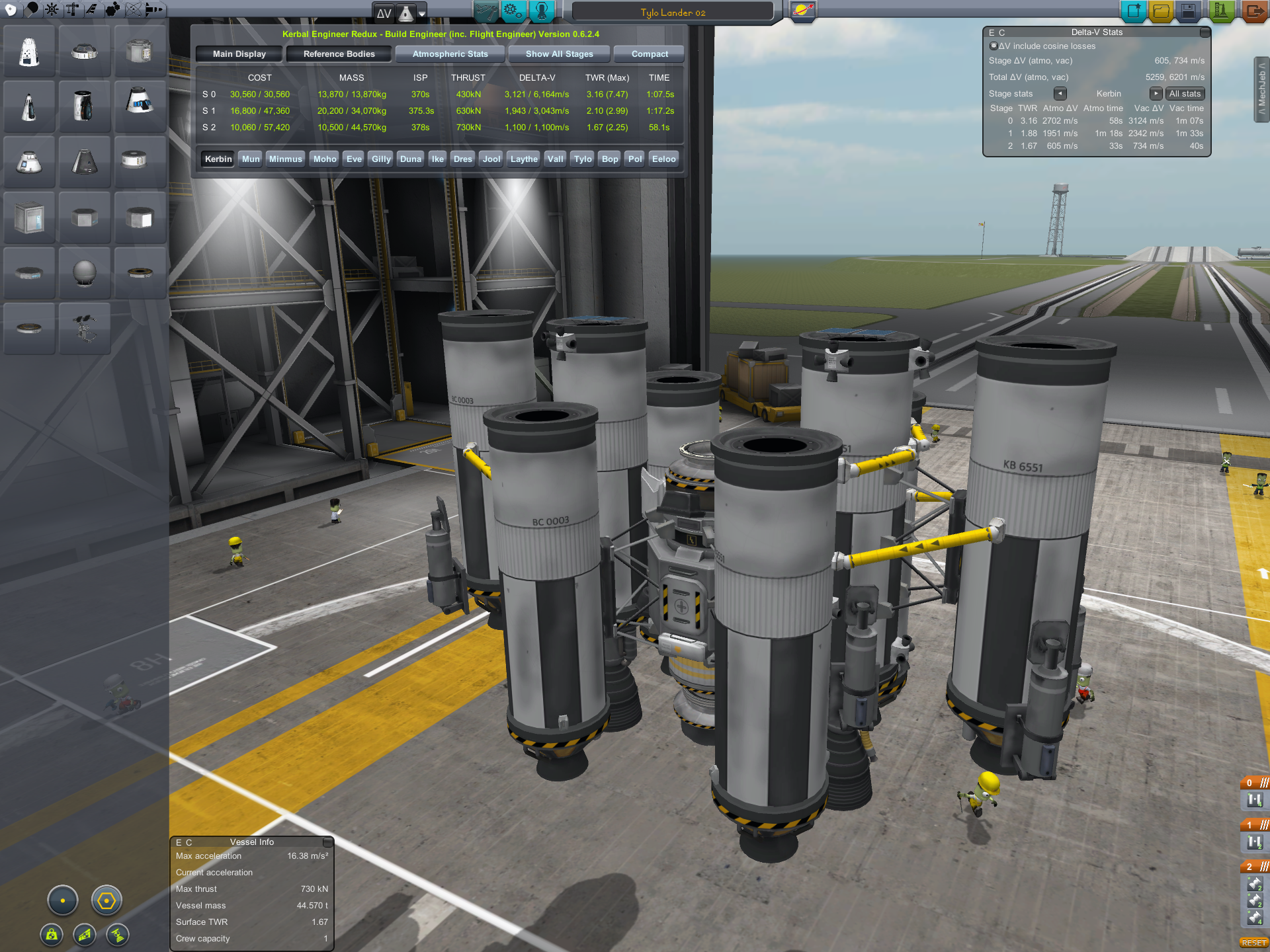
Task: Select Eve as reference body
Action: (355, 159)
